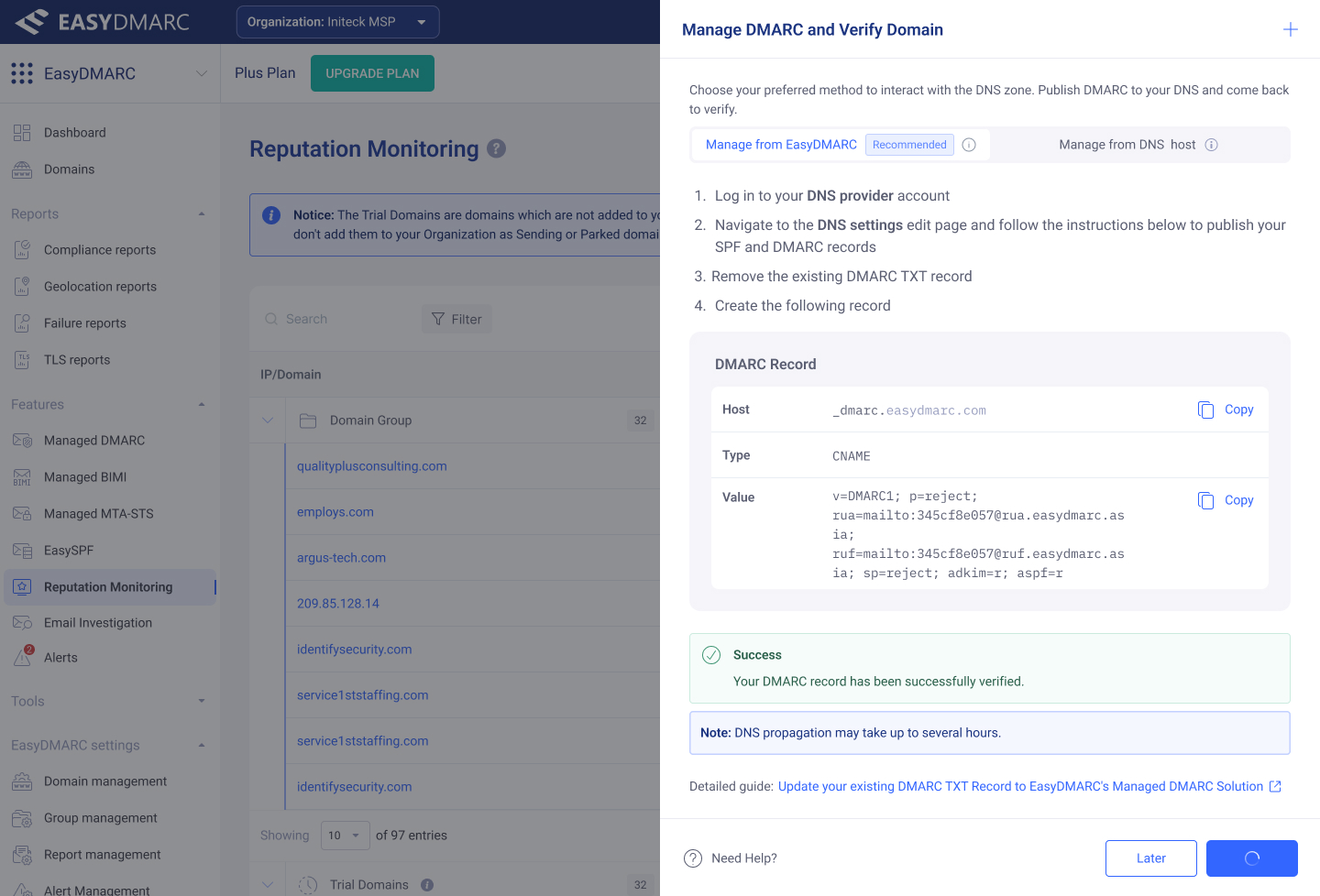Open Geolocation reports icon
The height and width of the screenshot is (896, 1320).
pos(22,287)
